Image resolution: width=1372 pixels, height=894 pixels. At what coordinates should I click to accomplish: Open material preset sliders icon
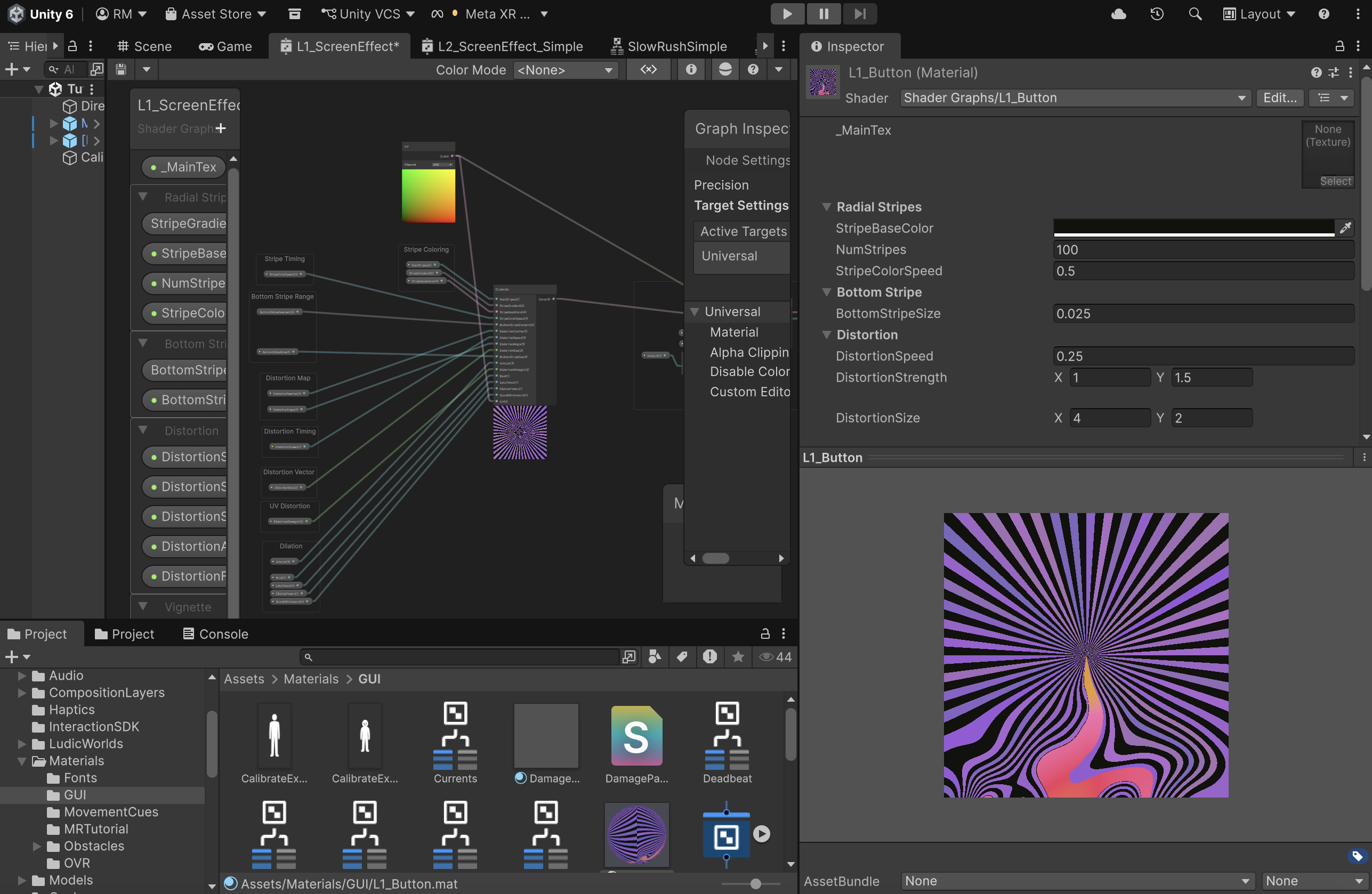click(1334, 72)
